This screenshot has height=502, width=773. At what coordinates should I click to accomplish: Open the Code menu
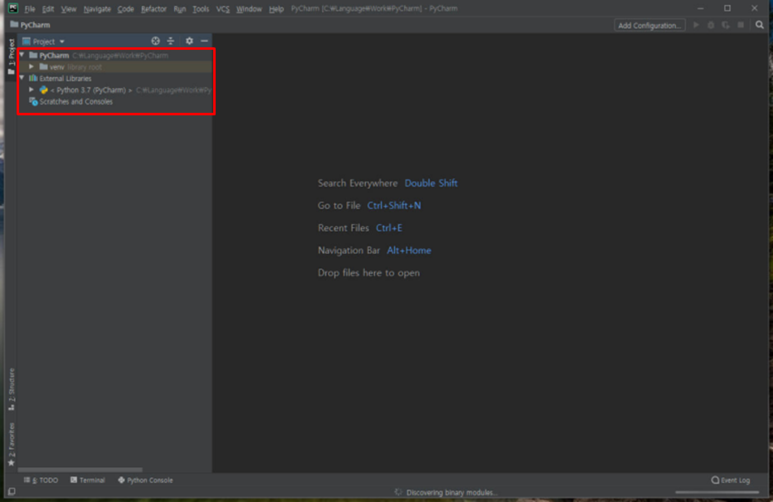click(x=125, y=9)
